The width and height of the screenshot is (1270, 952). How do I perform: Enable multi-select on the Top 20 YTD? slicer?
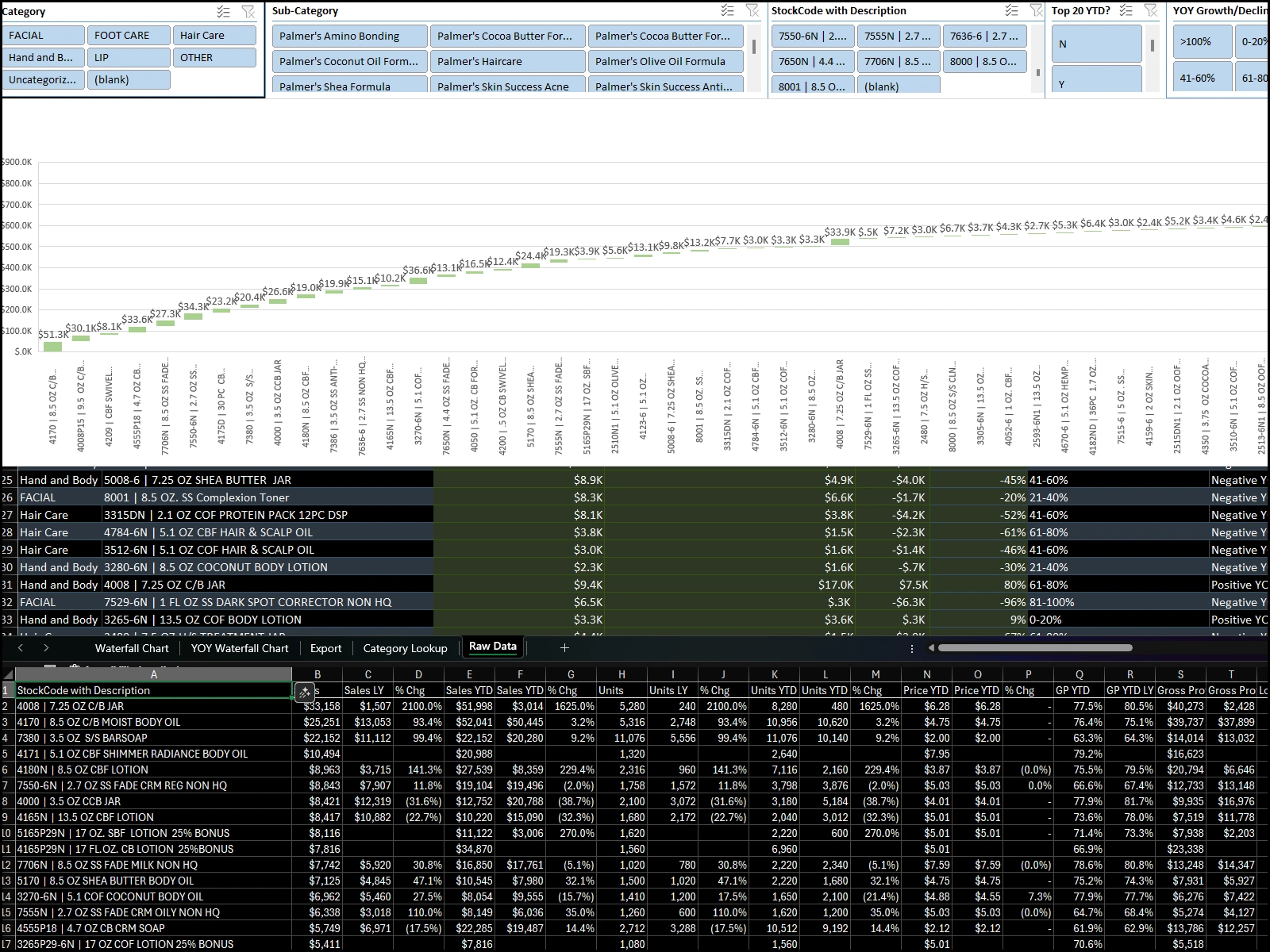coord(1126,11)
